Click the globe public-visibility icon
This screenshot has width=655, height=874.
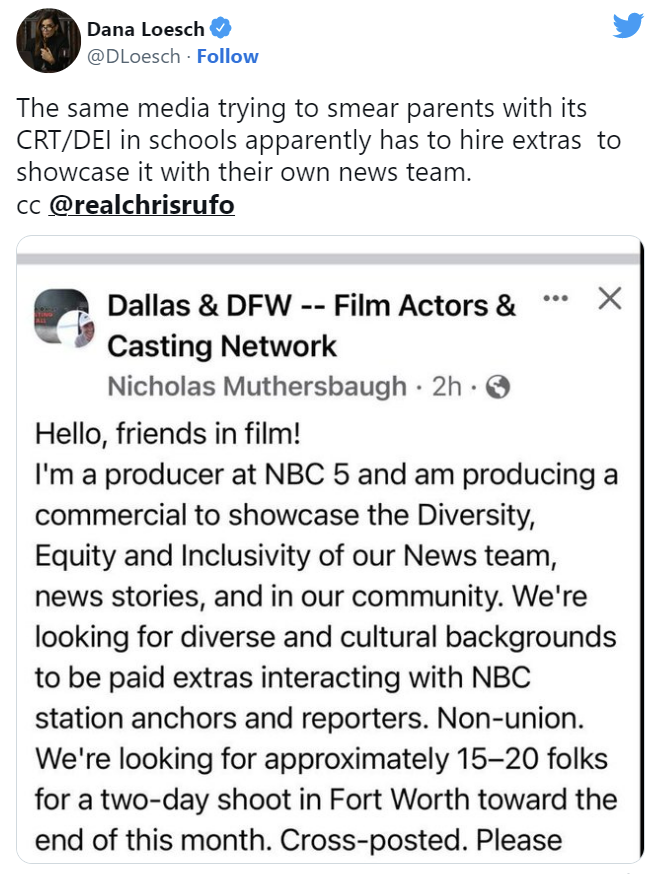(x=497, y=386)
